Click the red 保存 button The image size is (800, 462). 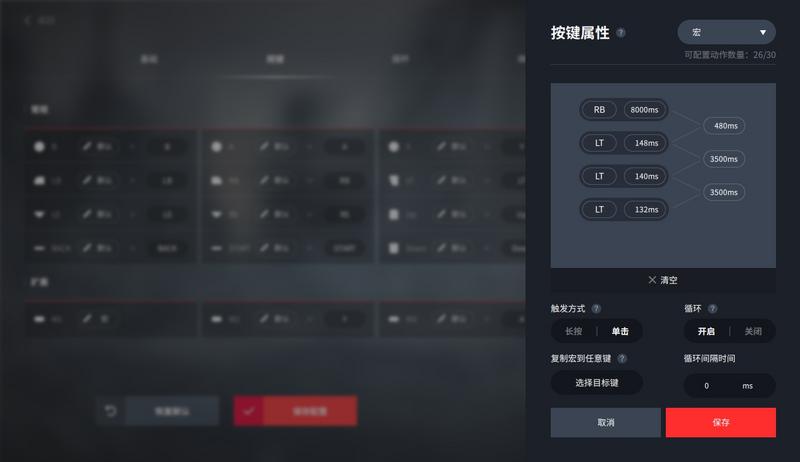pos(720,422)
